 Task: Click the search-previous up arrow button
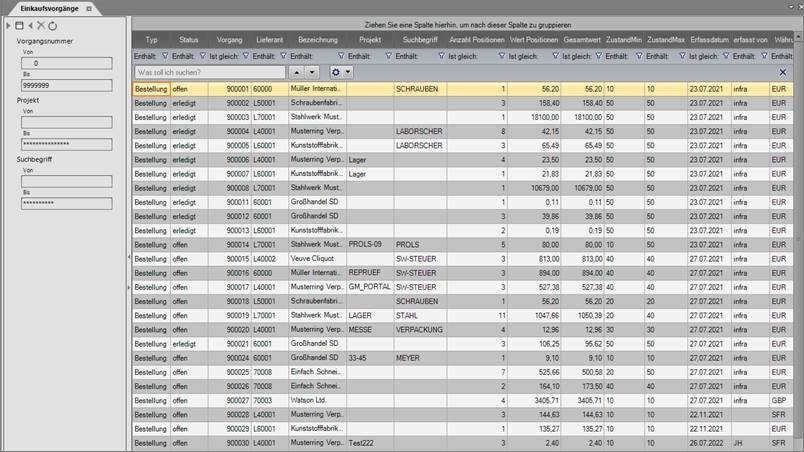[296, 73]
